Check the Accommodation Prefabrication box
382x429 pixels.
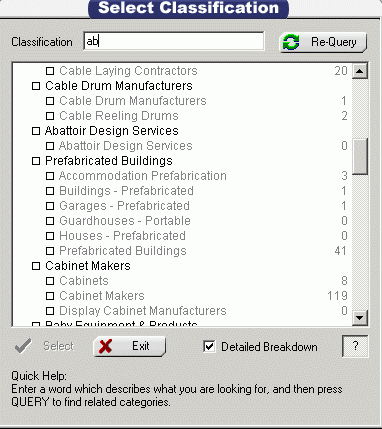click(50, 176)
